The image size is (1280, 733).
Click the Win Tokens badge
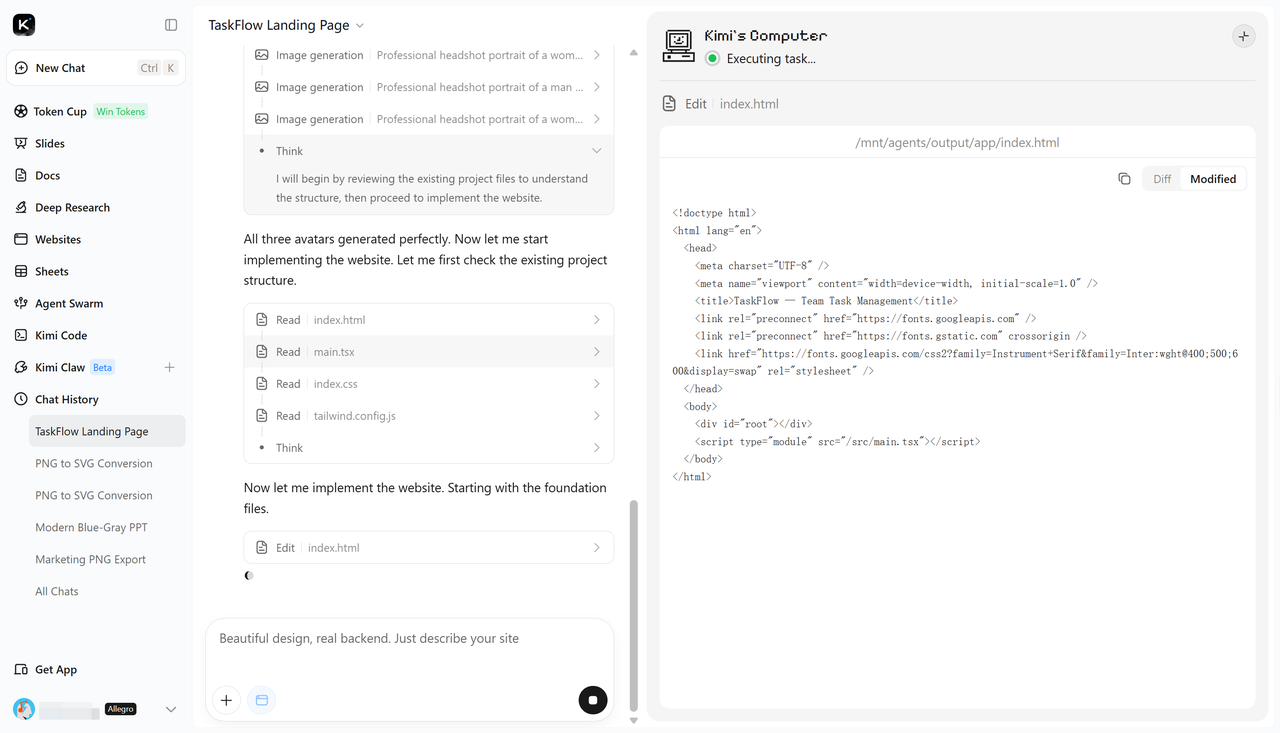pyautogui.click(x=121, y=112)
